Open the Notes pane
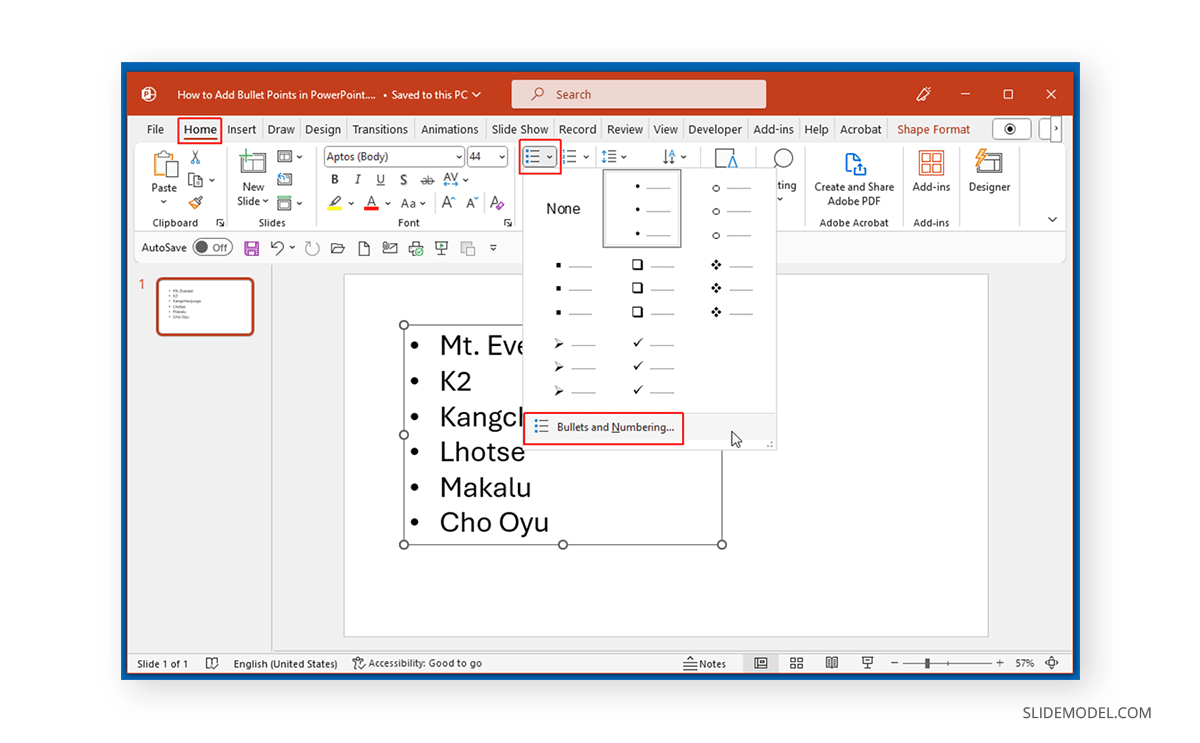 (706, 663)
